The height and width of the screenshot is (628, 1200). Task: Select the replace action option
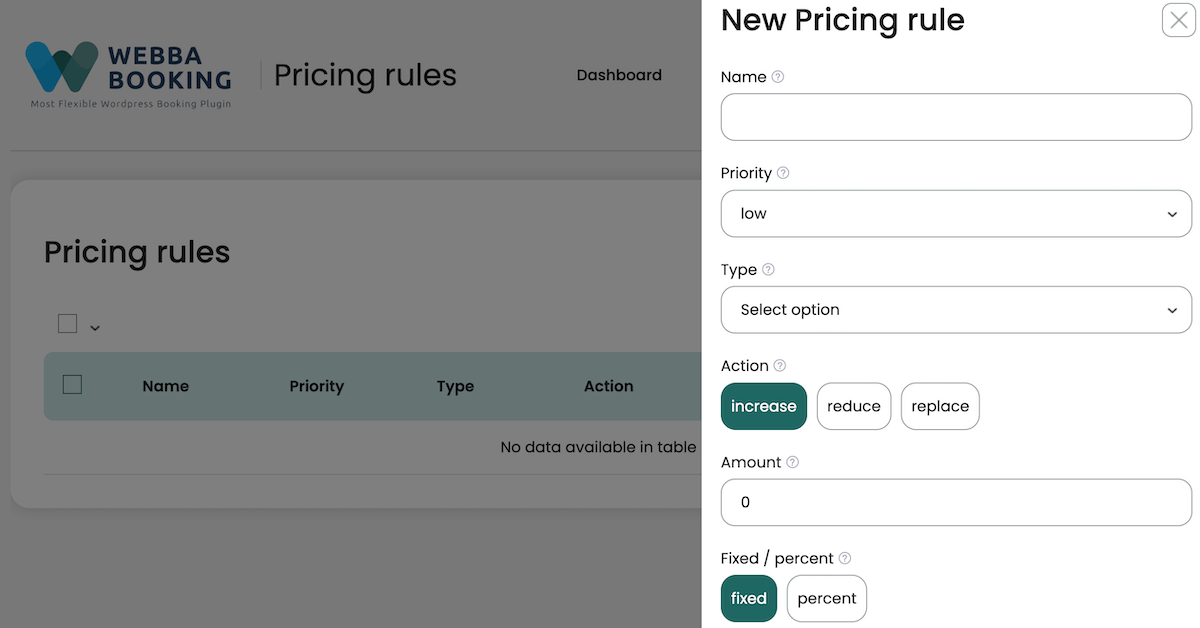(940, 406)
